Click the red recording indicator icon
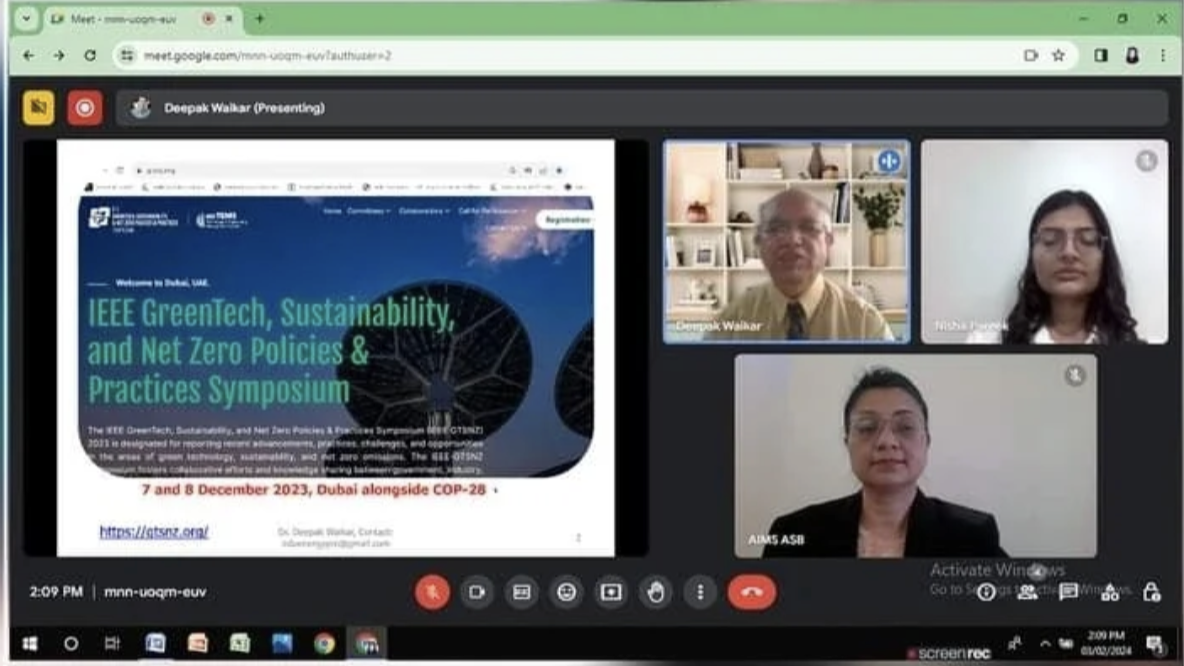The width and height of the screenshot is (1184, 666). tap(85, 108)
